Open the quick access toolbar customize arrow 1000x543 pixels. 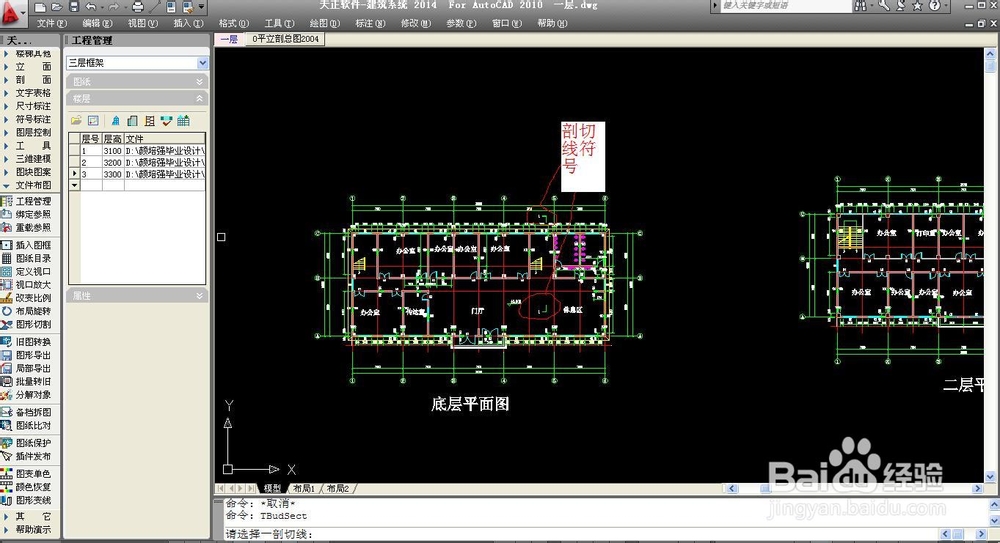point(202,7)
